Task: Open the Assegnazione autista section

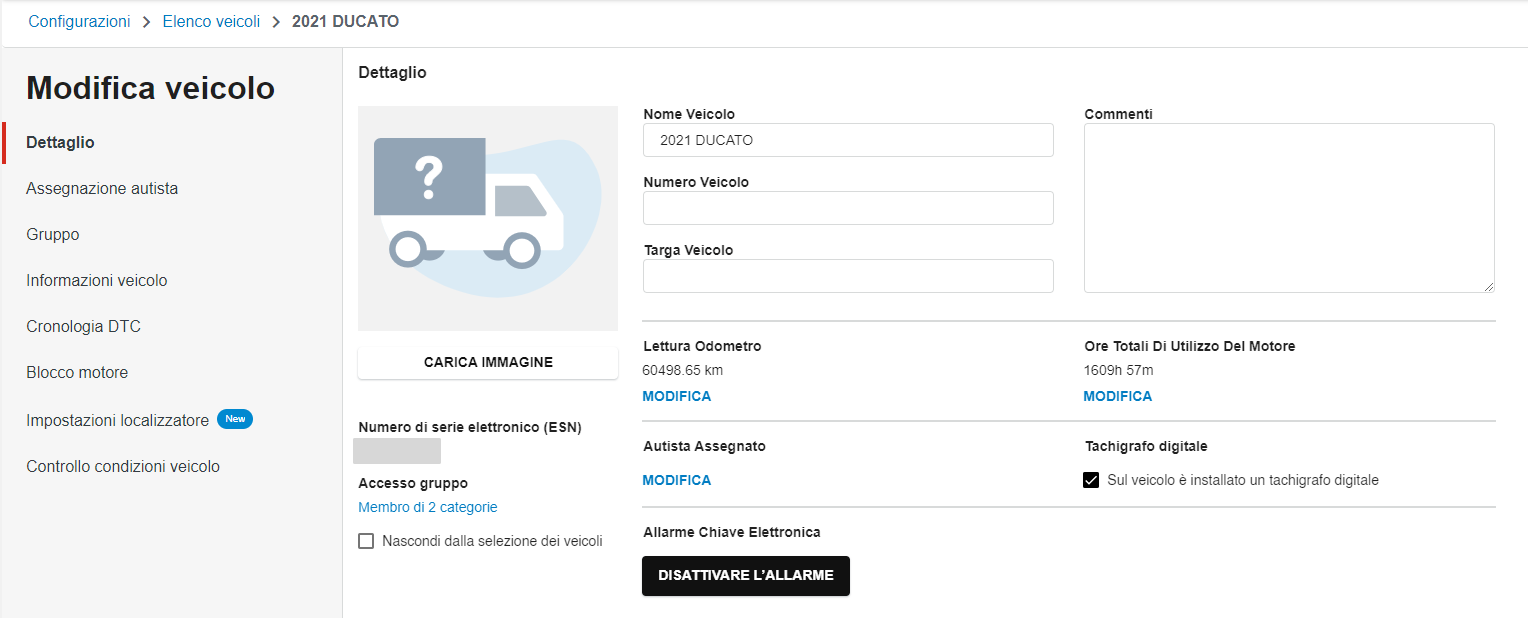Action: click(102, 189)
